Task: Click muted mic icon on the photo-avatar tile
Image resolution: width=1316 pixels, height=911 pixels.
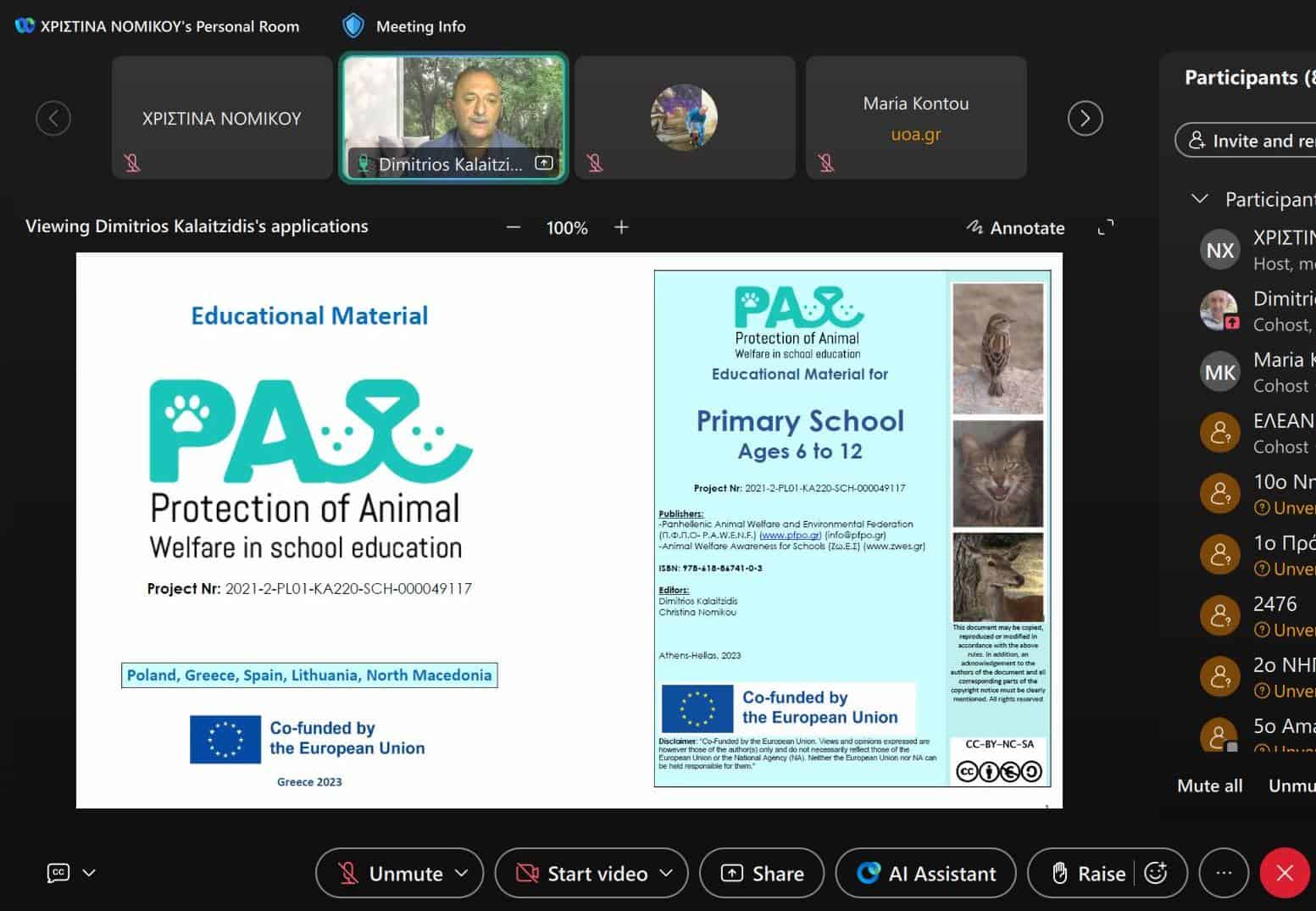Action: [595, 162]
